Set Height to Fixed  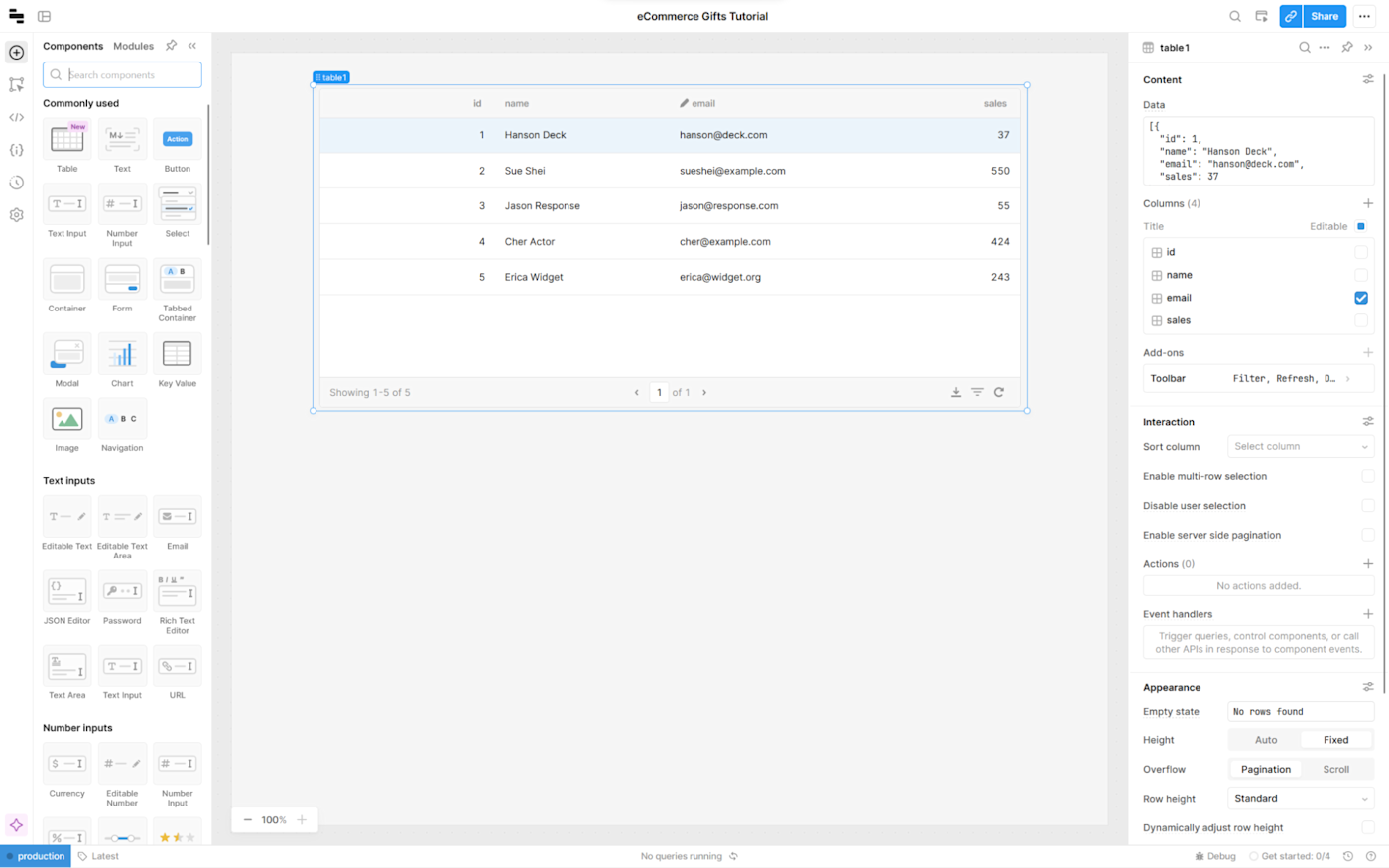coord(1336,740)
